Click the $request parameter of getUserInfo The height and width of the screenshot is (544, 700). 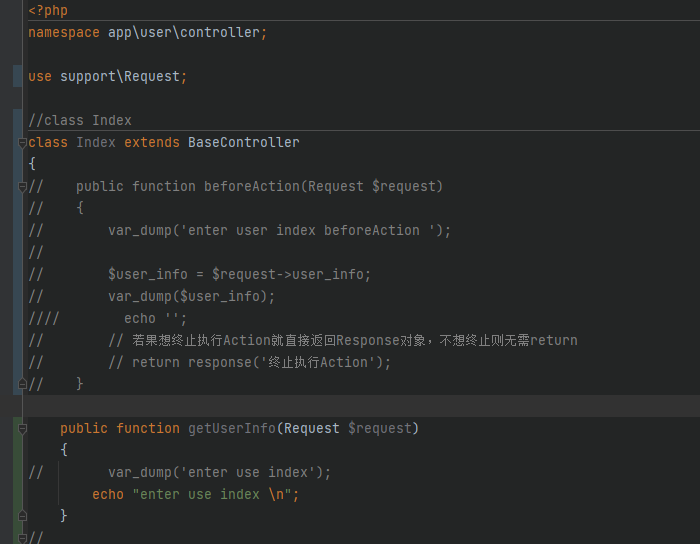(x=379, y=428)
